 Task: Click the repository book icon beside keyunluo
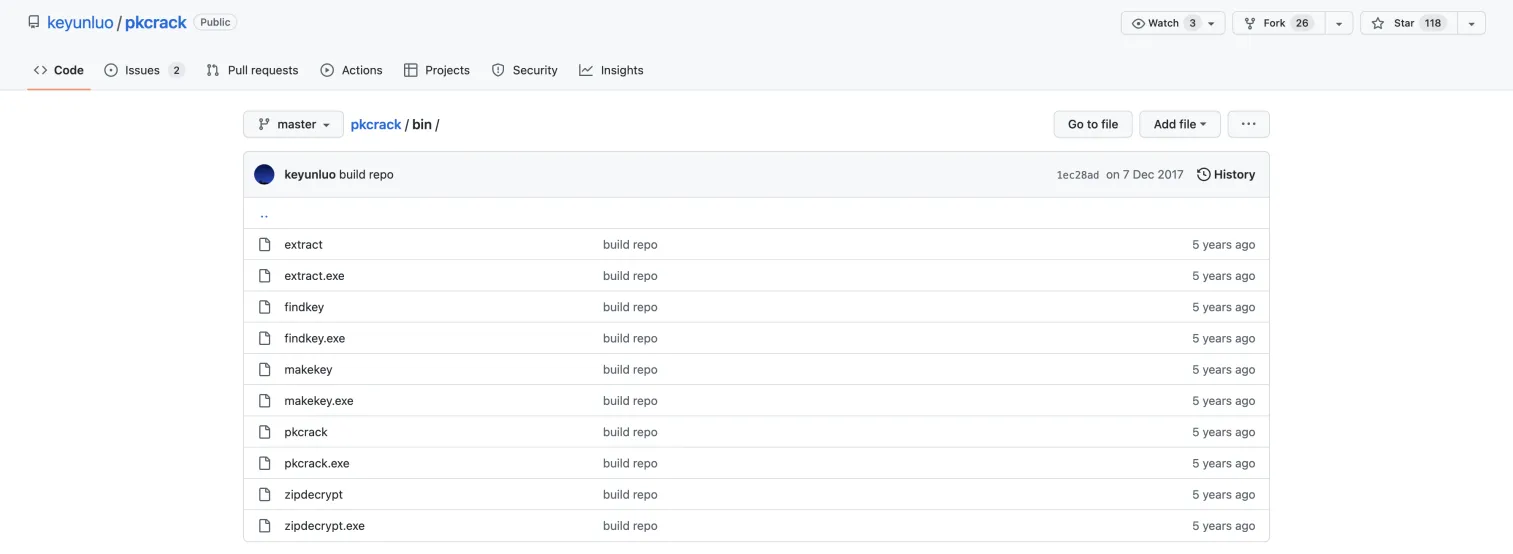click(x=34, y=22)
